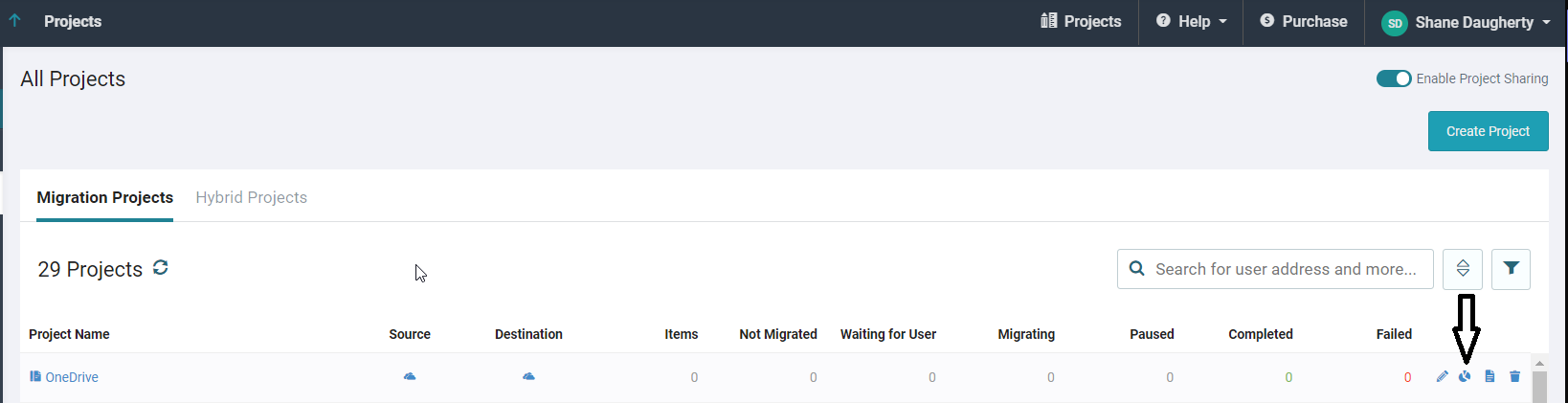Click the OneDrive source cloud icon
The image size is (1568, 403).
pyautogui.click(x=410, y=377)
